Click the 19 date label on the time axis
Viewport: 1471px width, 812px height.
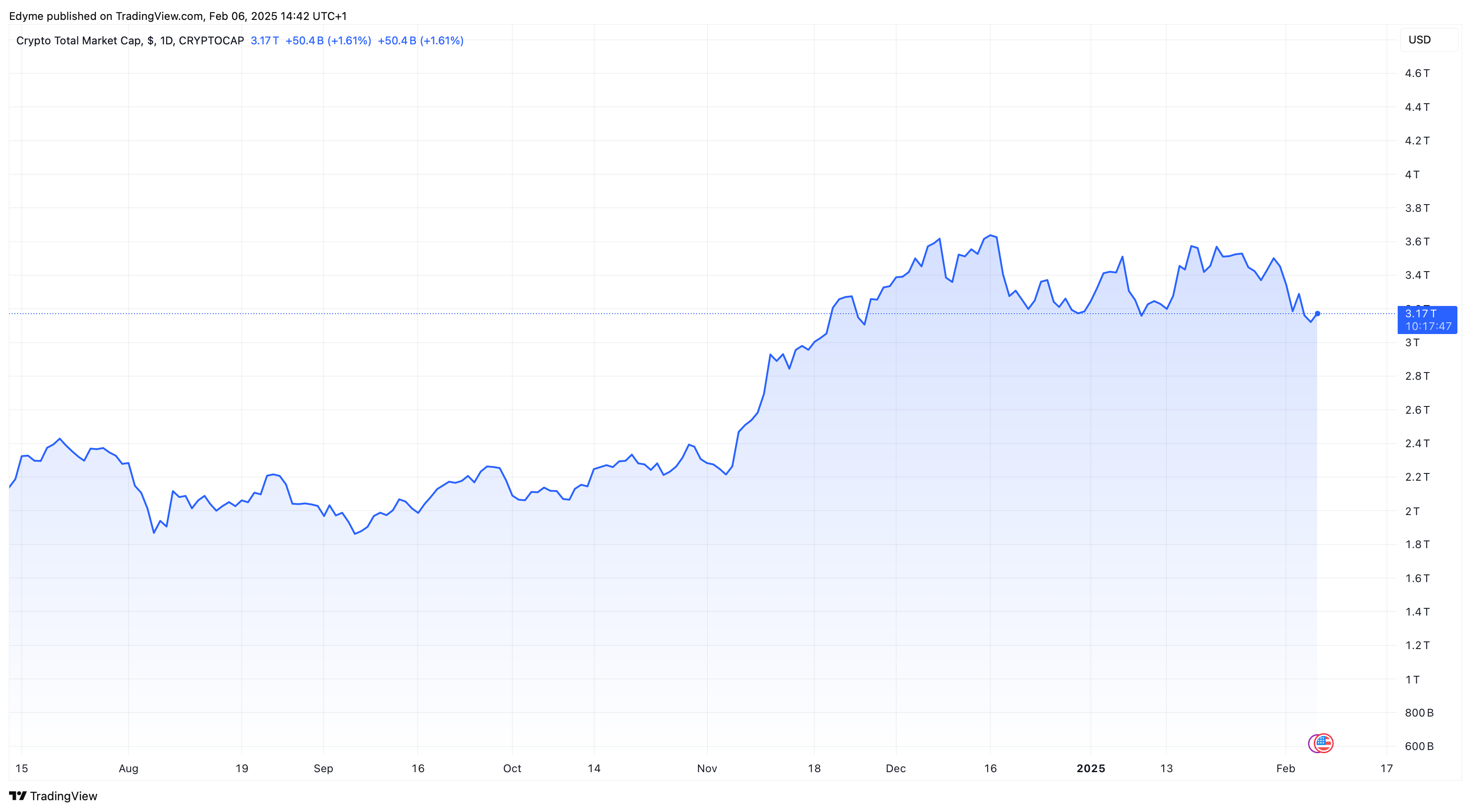point(242,769)
